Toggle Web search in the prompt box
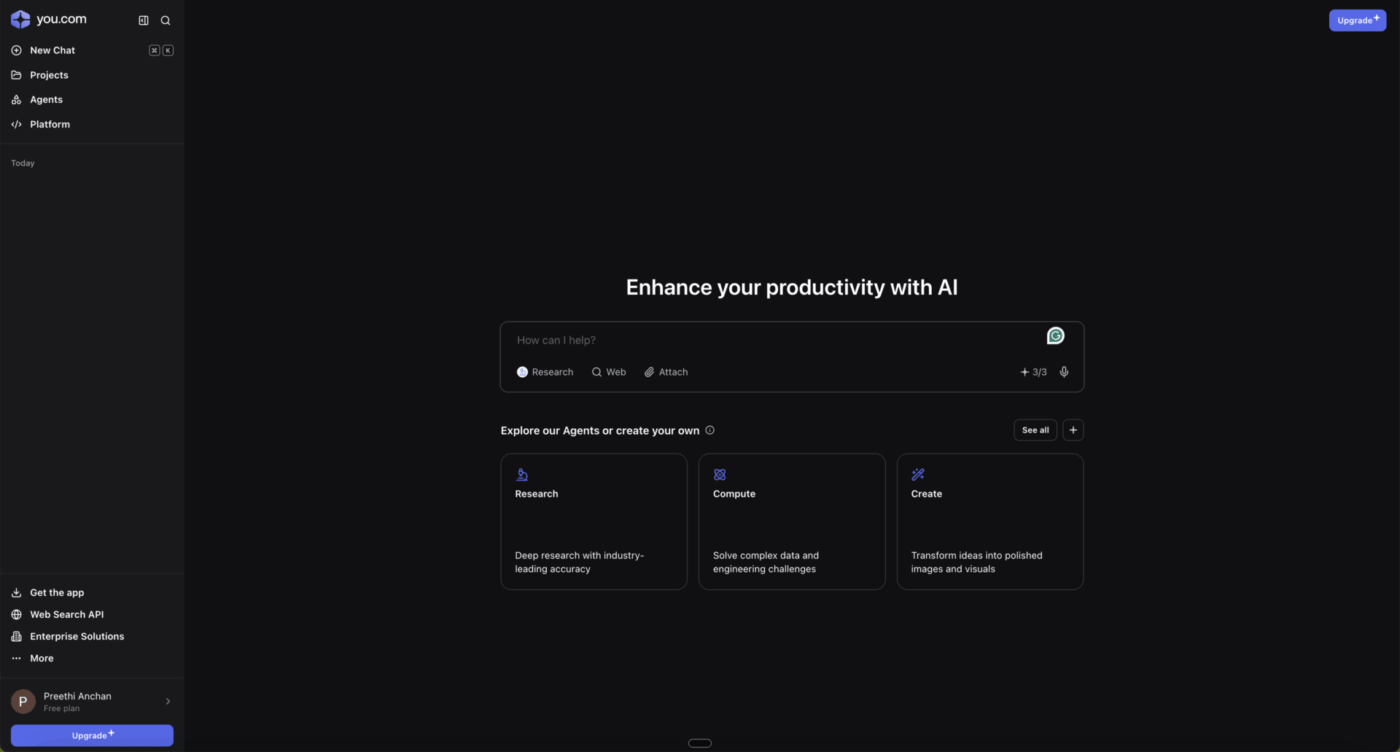1400x752 pixels. pyautogui.click(x=608, y=372)
